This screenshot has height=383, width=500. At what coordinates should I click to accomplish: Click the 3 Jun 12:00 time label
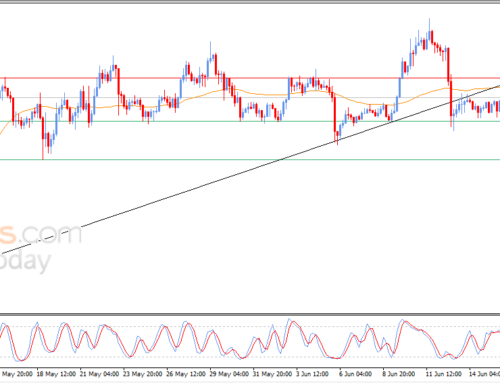click(312, 374)
